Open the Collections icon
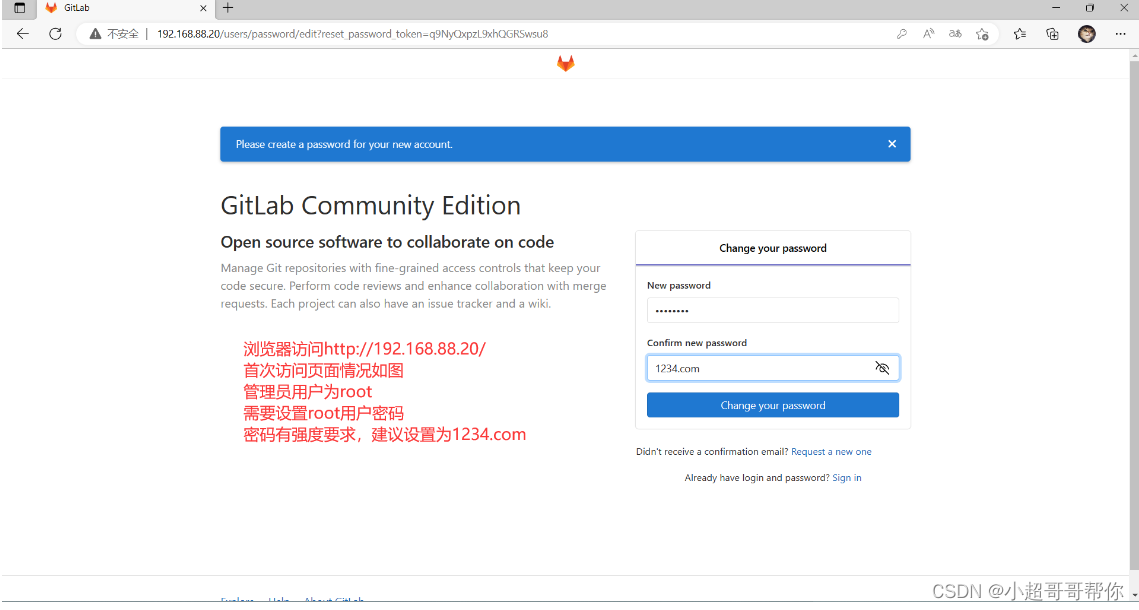The height and width of the screenshot is (610, 1139). (1052, 33)
